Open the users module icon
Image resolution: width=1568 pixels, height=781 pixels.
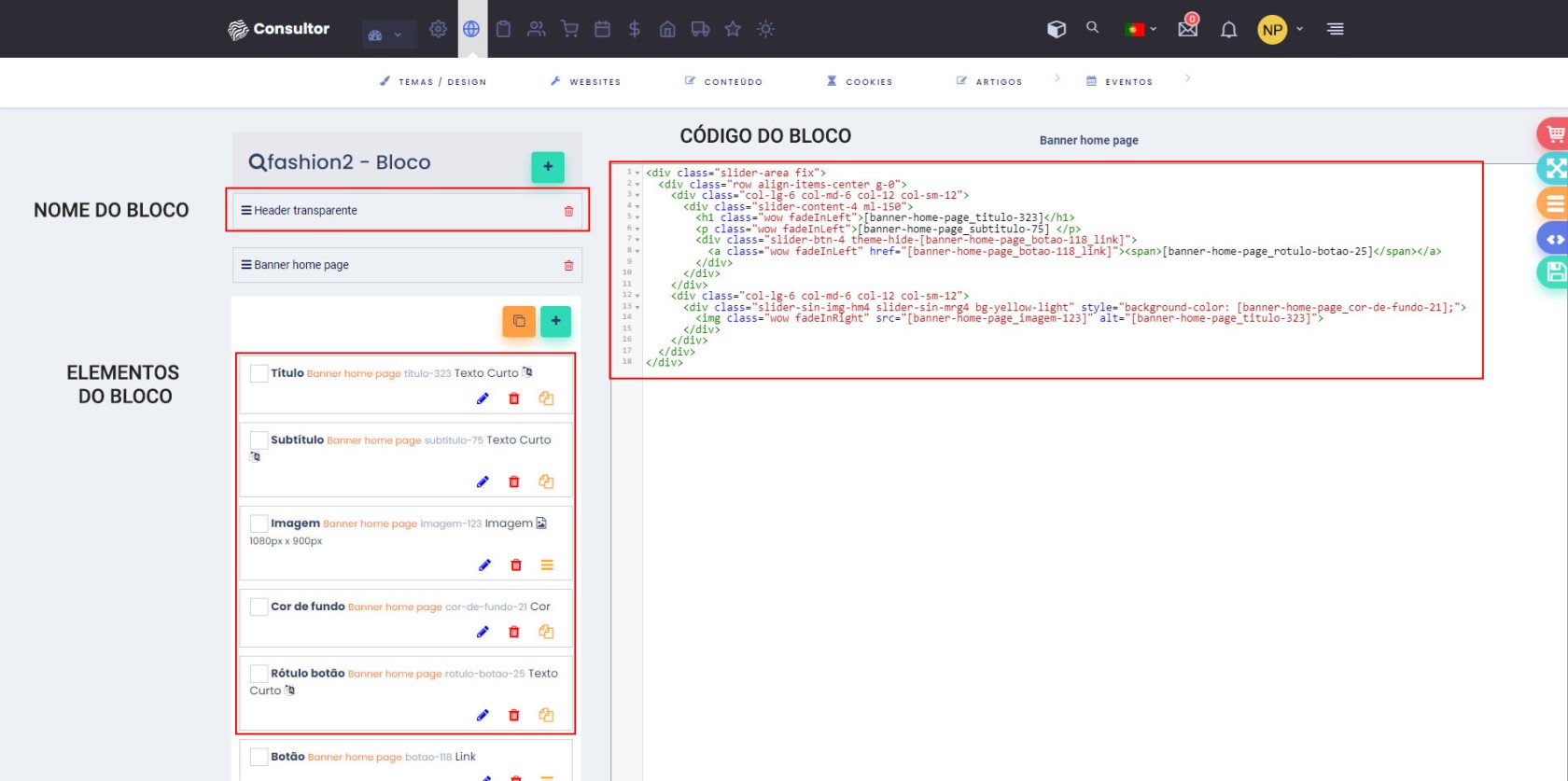[x=537, y=29]
